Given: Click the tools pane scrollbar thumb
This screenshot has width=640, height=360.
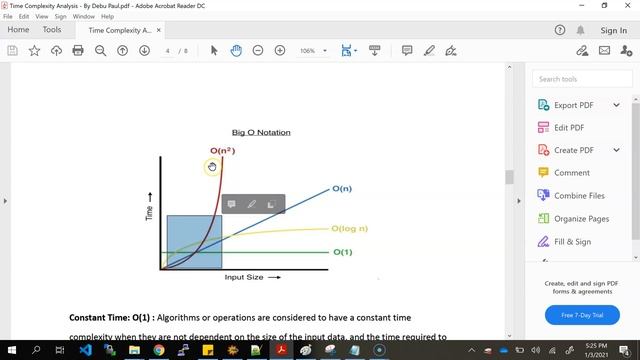Looking at the screenshot, I should point(636,171).
